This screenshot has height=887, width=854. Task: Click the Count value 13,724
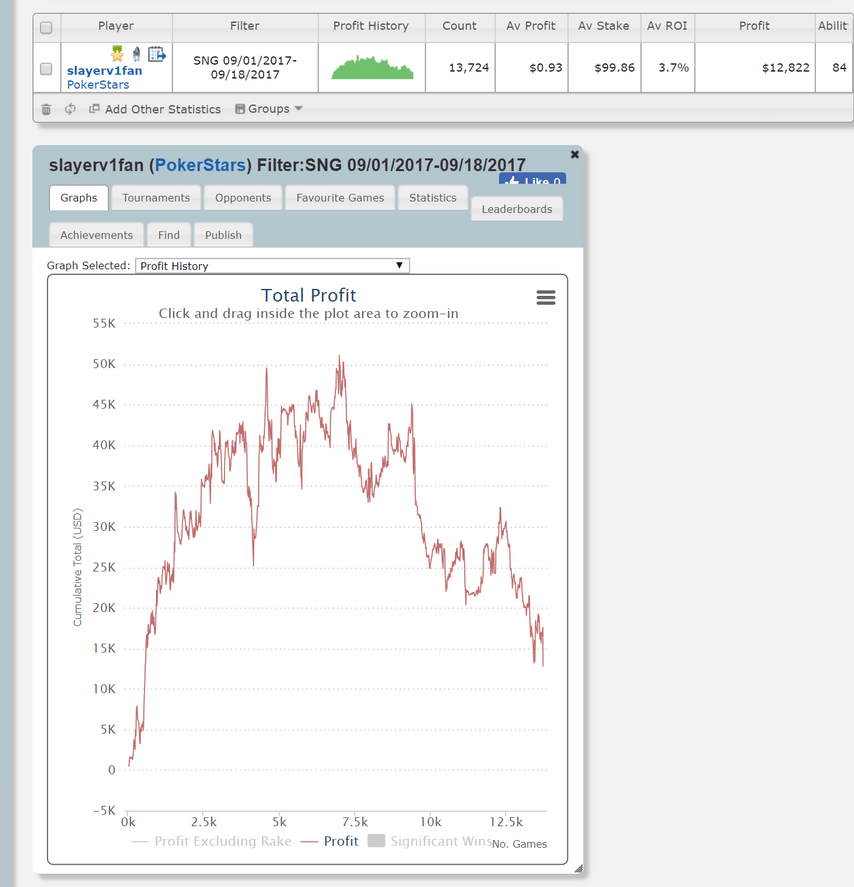[x=469, y=67]
